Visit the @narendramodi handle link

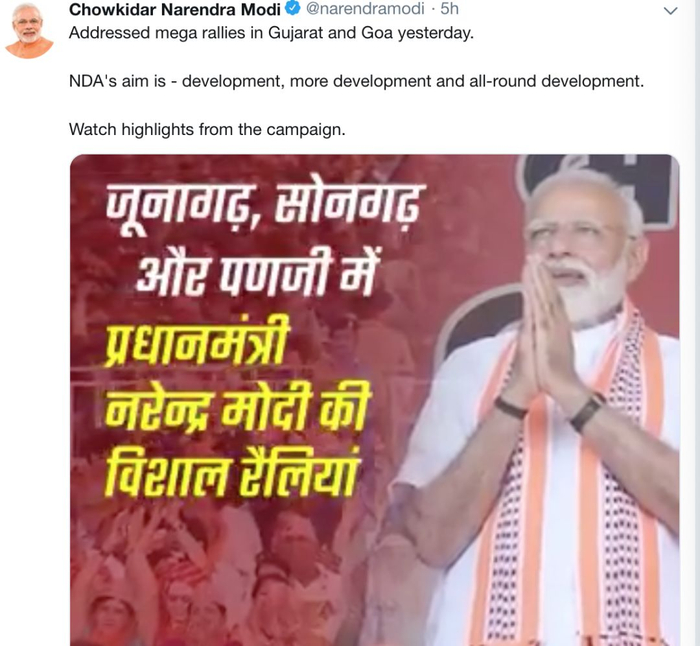[365, 8]
